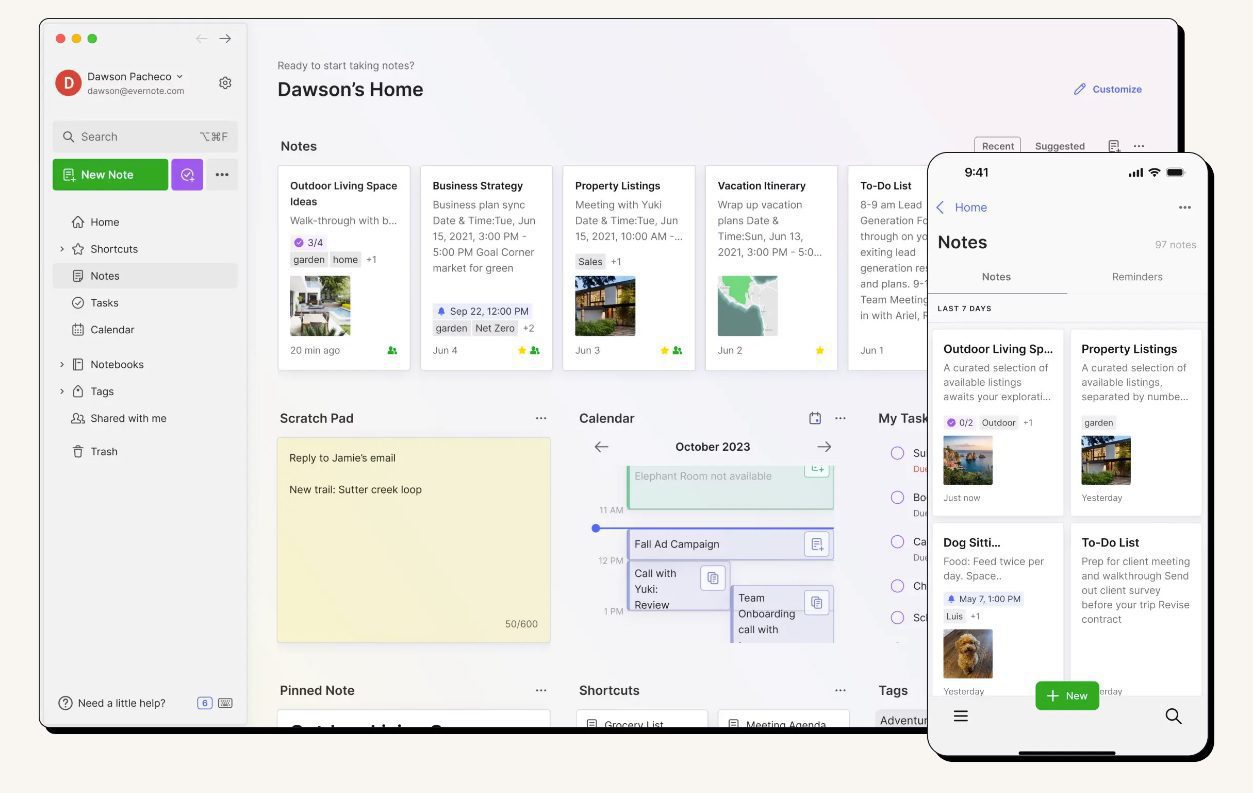Viewport: 1253px width, 793px height.
Task: Click the Customize link
Action: (x=1108, y=89)
